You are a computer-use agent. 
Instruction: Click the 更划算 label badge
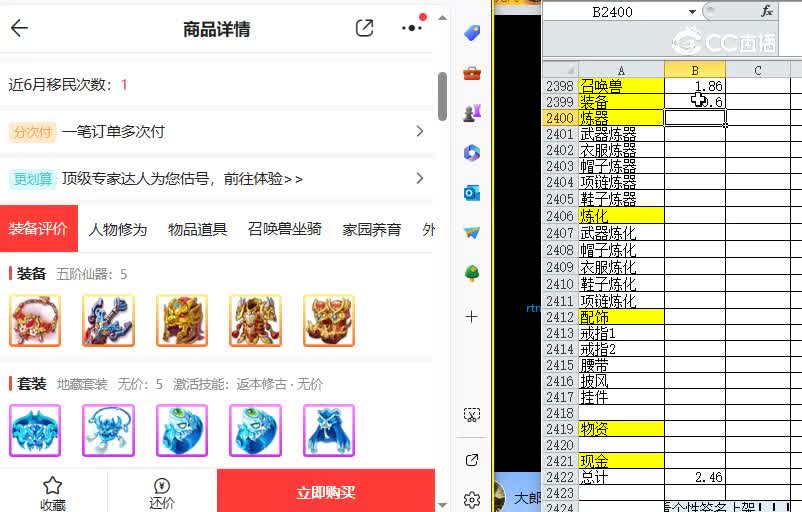32,179
